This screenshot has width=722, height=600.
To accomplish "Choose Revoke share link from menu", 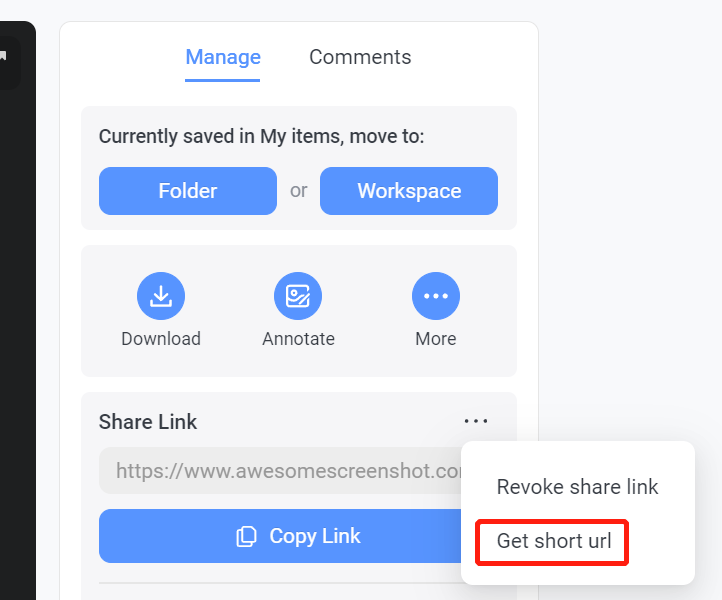I will coord(577,487).
